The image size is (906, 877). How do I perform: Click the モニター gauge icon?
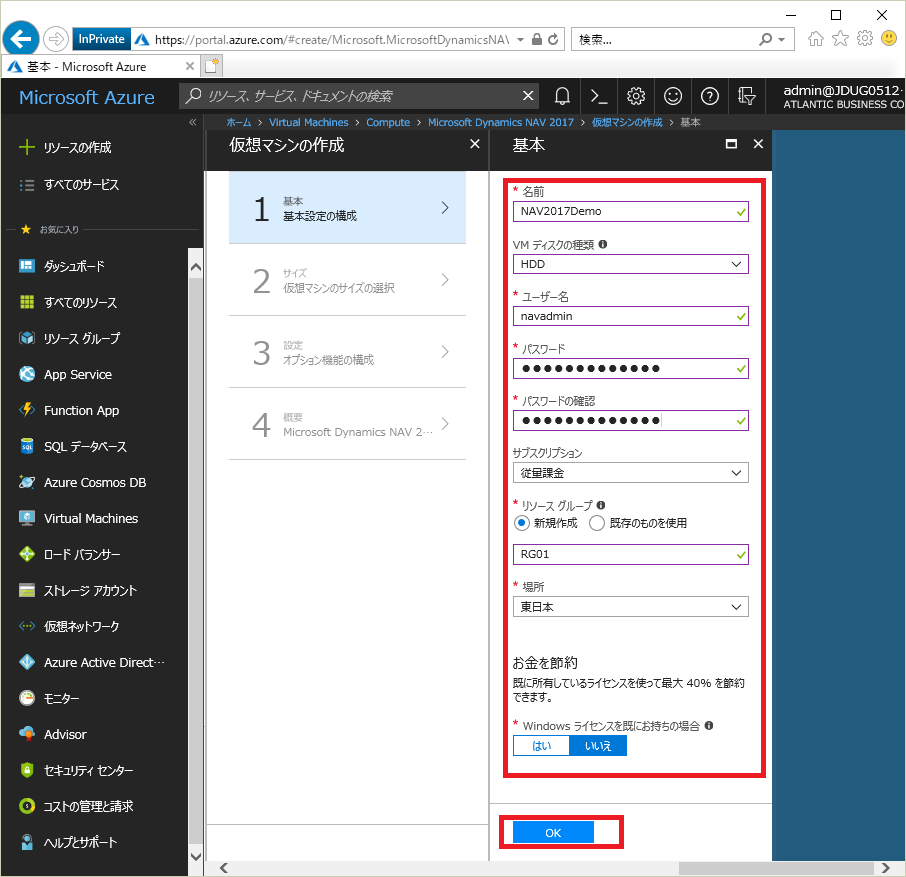(27, 698)
